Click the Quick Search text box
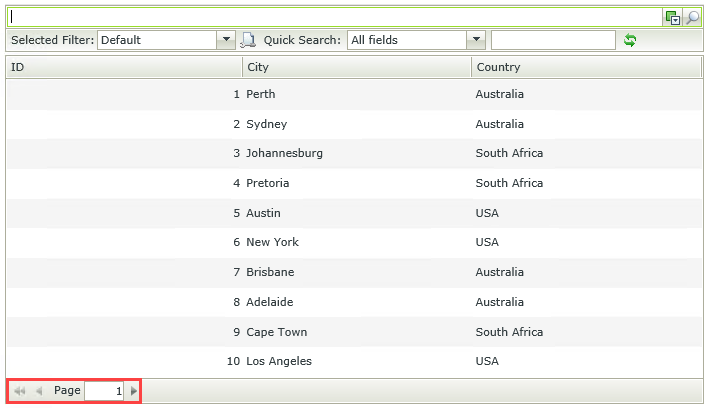708x408 pixels. 553,40
